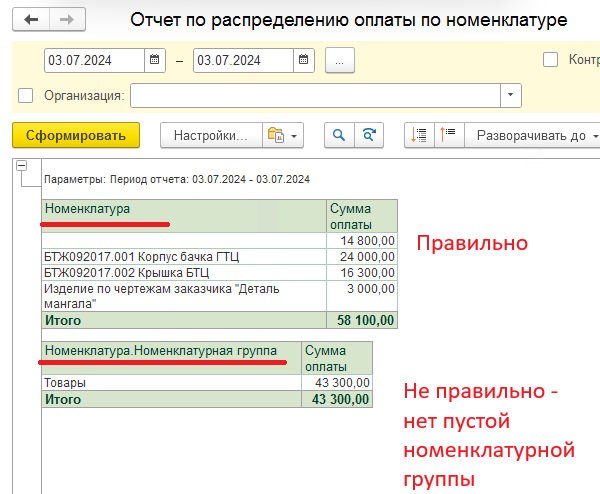Open calendar for the start date
Viewport: 600px width, 494px height.
click(154, 60)
